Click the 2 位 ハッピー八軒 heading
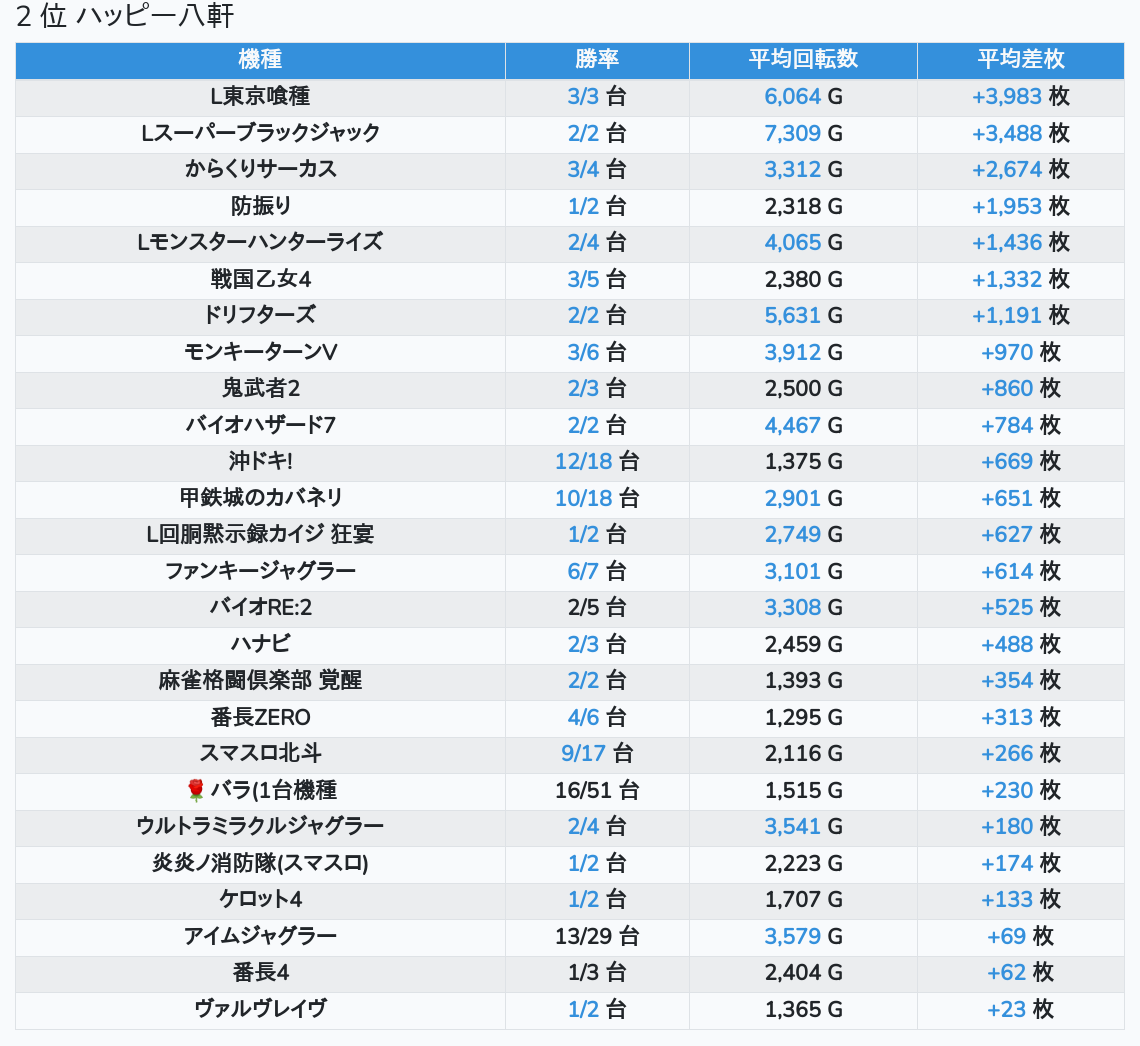The image size is (1140, 1046). pos(125,16)
